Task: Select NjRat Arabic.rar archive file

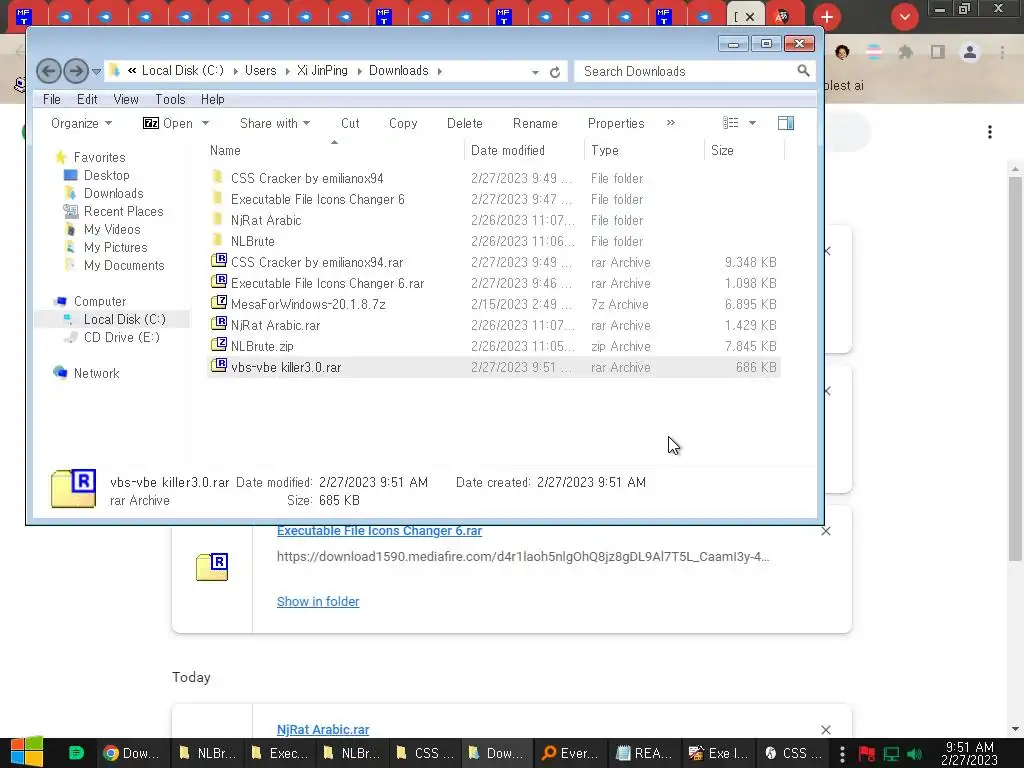Action: (x=493, y=325)
